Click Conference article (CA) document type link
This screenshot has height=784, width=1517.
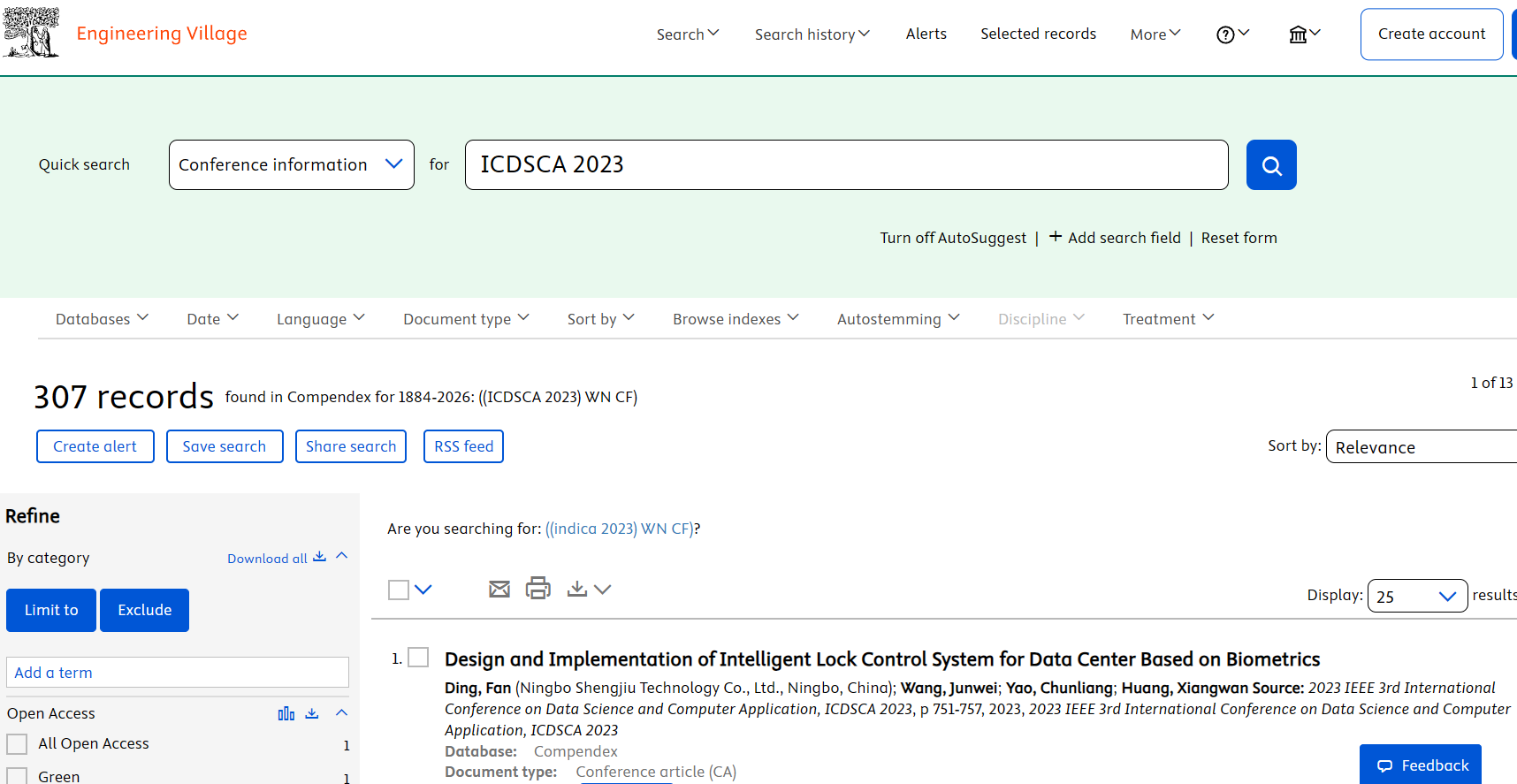[656, 772]
